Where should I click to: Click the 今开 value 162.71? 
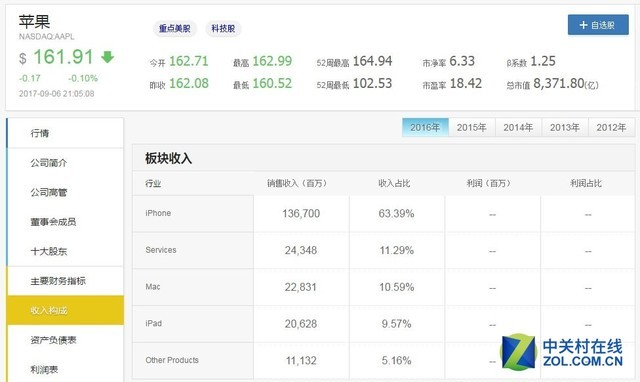point(189,61)
